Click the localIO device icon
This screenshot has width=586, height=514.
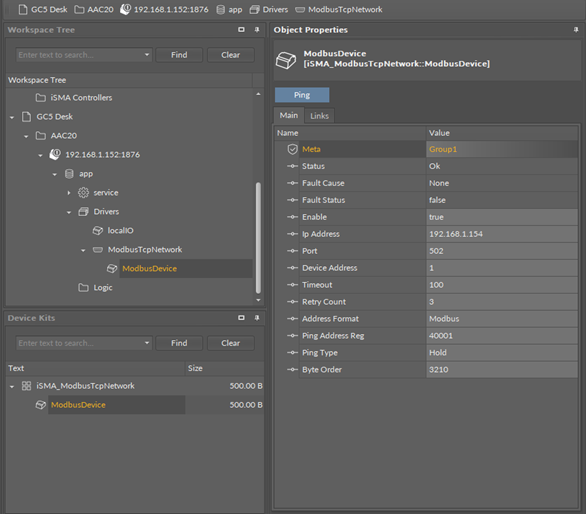click(98, 231)
